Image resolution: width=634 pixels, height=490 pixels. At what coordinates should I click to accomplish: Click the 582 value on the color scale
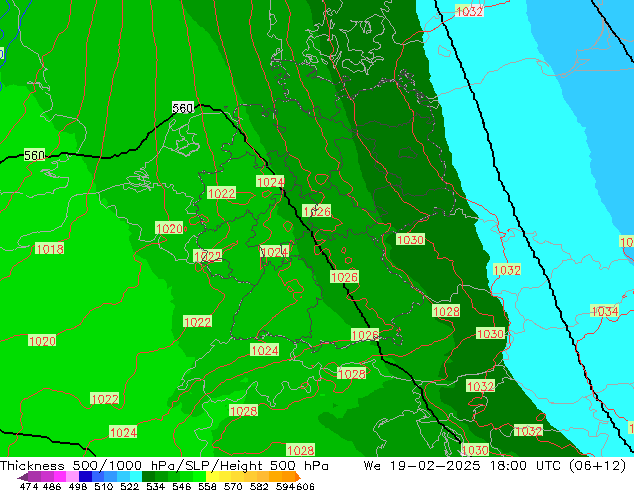(259, 486)
